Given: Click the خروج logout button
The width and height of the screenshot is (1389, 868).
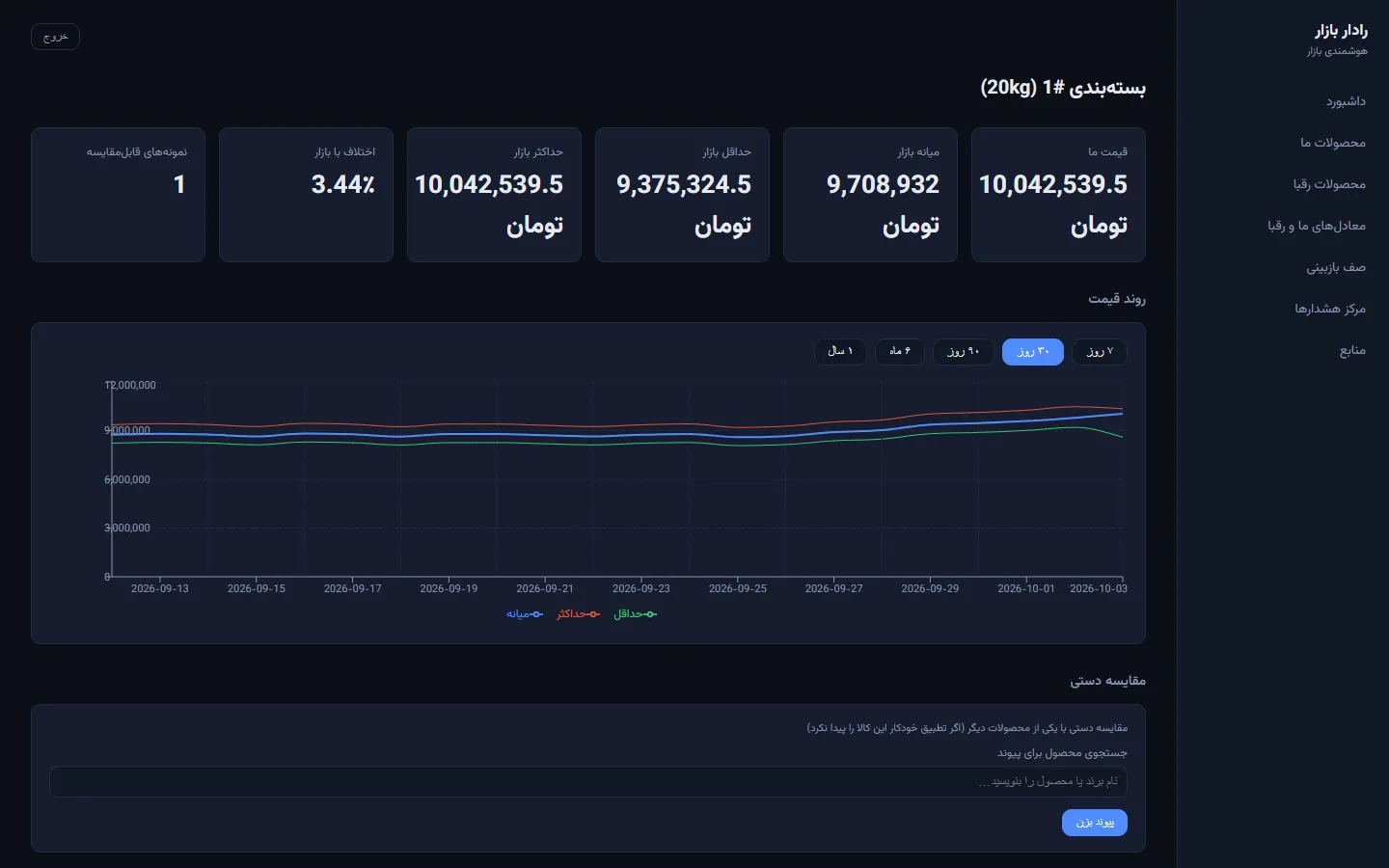Looking at the screenshot, I should (55, 37).
